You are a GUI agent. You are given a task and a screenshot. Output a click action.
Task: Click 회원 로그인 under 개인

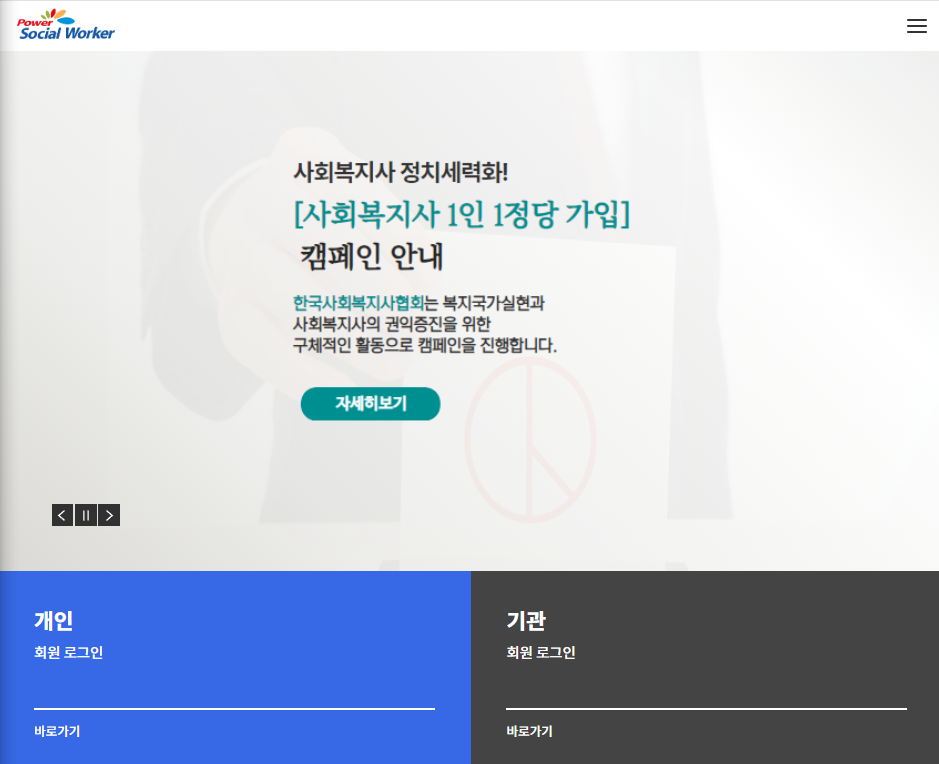coord(68,653)
